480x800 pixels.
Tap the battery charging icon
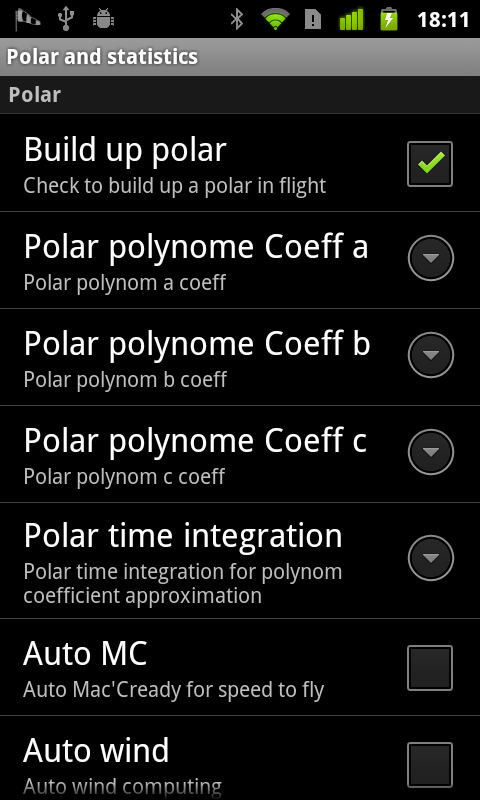(389, 20)
